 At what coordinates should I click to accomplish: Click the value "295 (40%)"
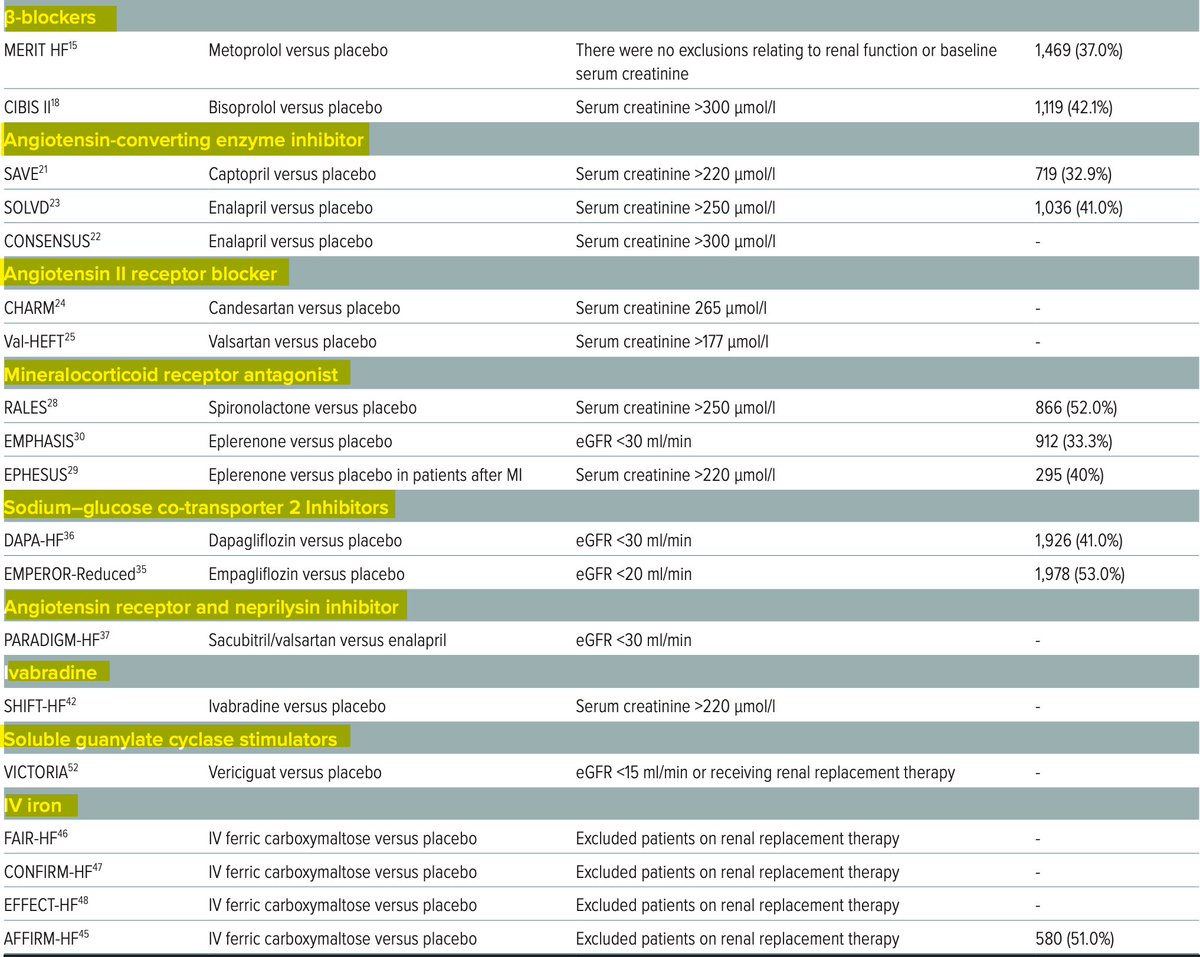(1067, 476)
